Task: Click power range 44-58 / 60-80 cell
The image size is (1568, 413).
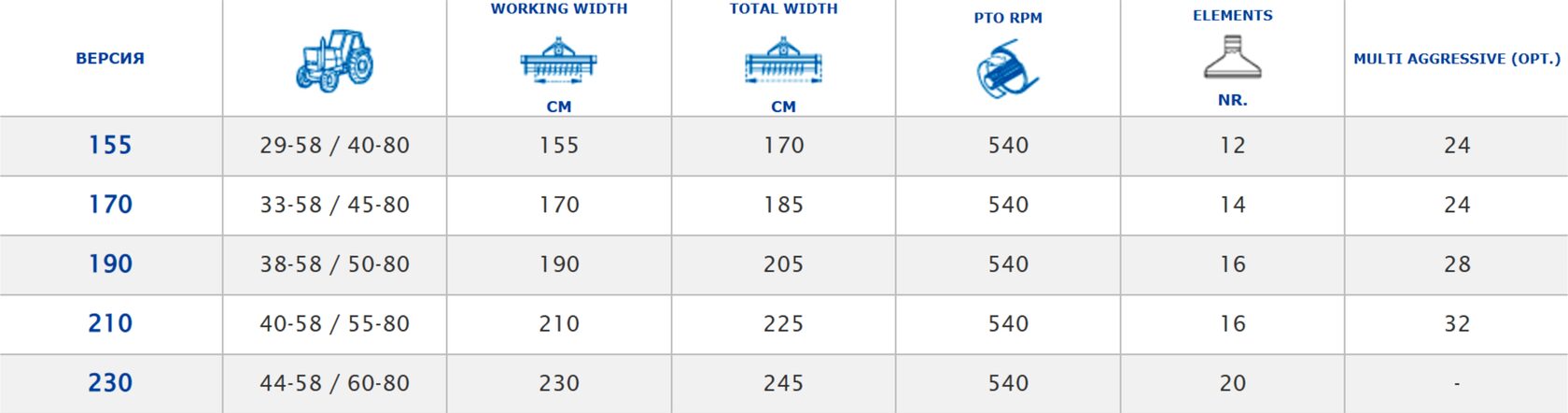Action: tap(334, 383)
